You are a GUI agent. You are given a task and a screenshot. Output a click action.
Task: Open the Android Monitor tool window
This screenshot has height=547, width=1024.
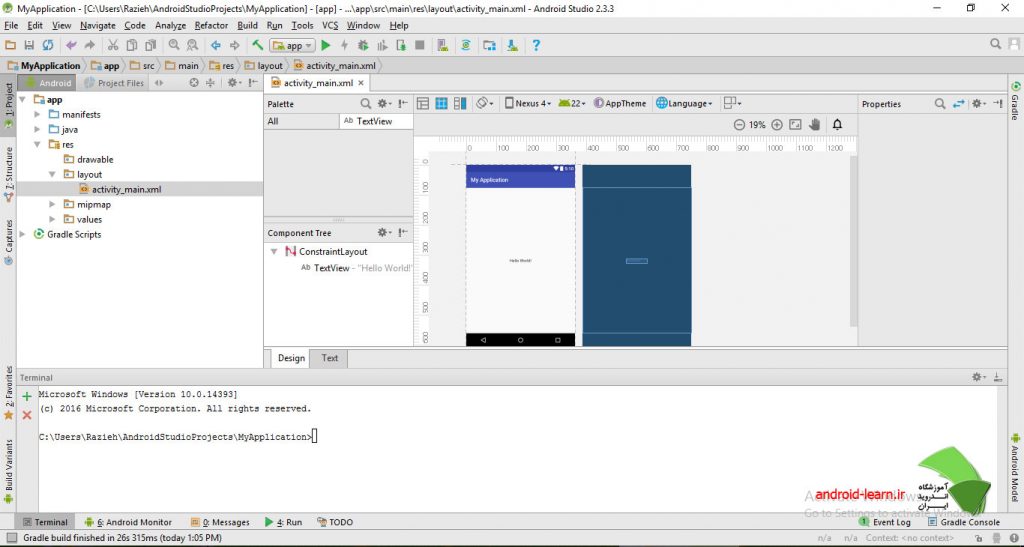click(x=130, y=522)
